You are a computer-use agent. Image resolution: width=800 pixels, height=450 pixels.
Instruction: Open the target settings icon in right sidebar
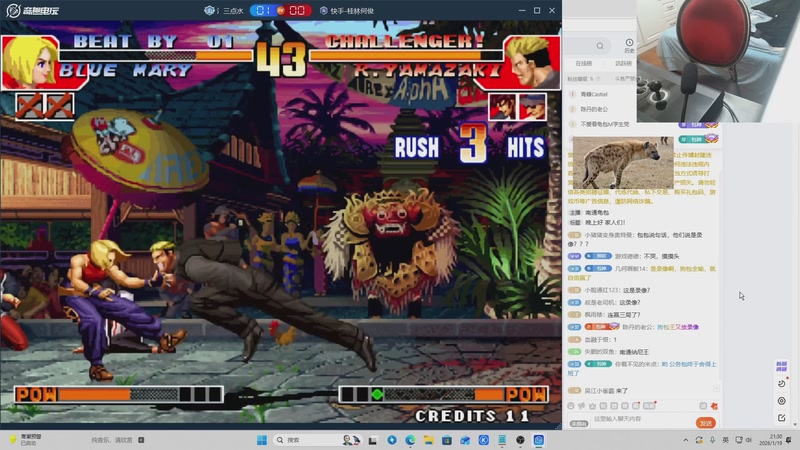click(x=781, y=401)
